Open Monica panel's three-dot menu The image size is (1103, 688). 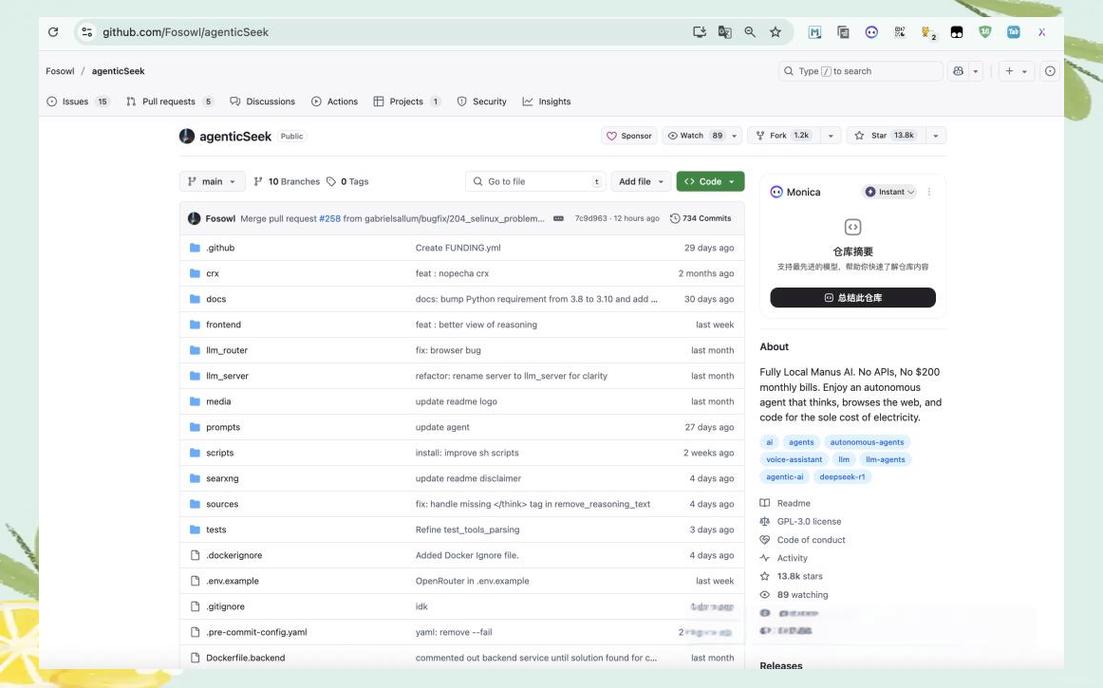click(x=929, y=192)
